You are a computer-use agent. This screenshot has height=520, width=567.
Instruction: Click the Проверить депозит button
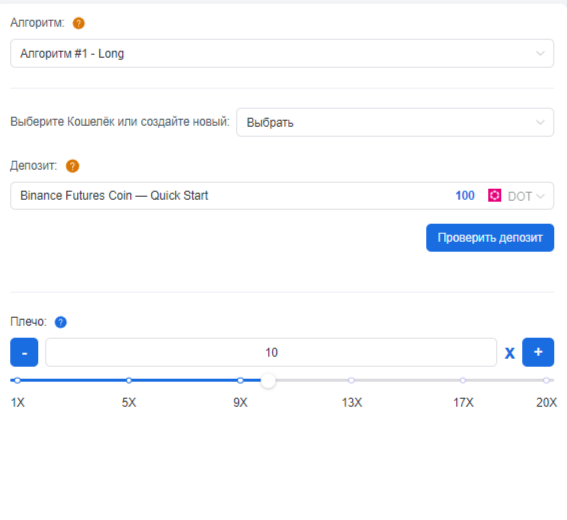(x=490, y=238)
